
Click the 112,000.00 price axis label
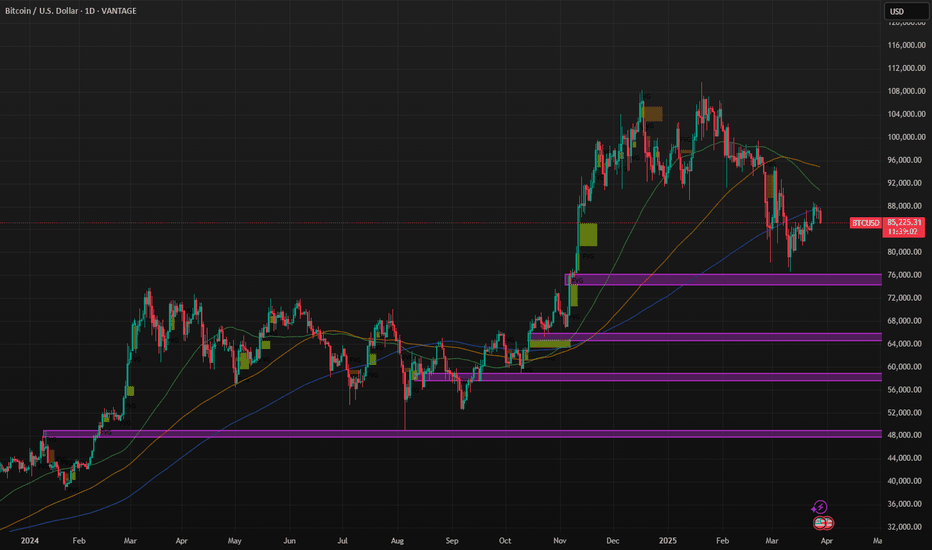tap(906, 68)
